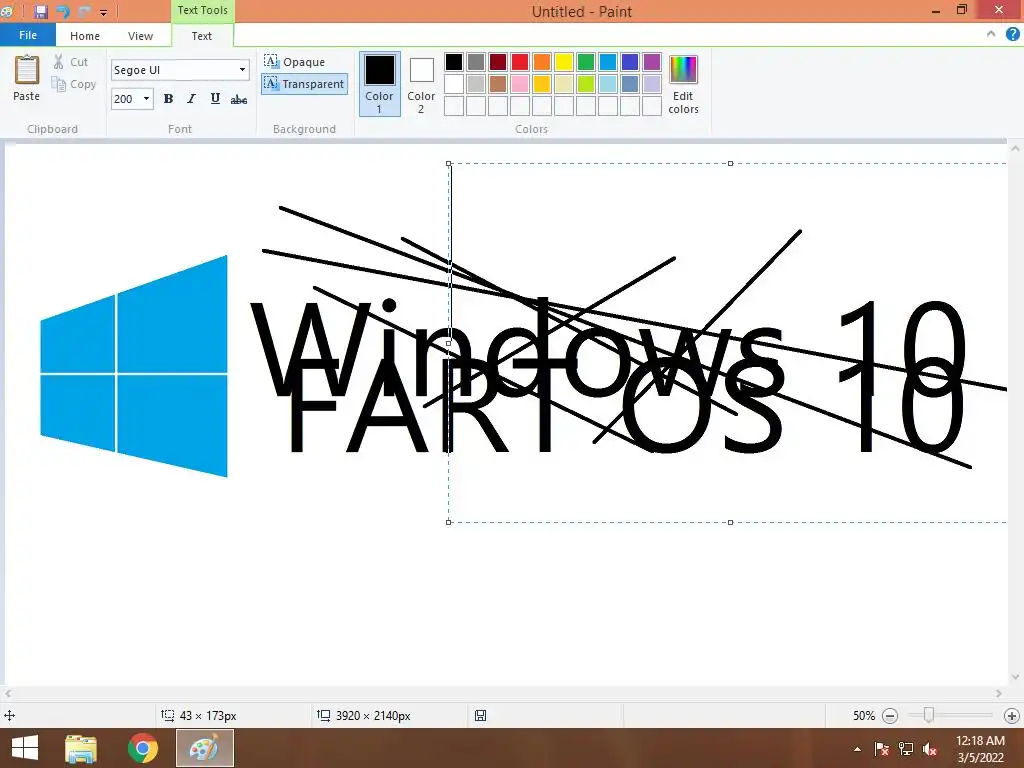Click the Redo arrow in title bar
This screenshot has width=1024, height=768.
click(x=84, y=11)
